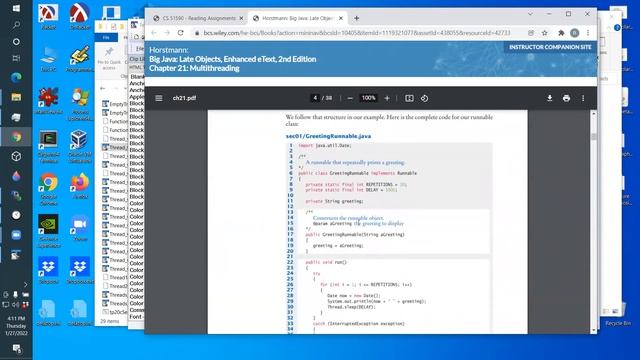The image size is (640, 360).
Task: Show hidden system tray icons
Action: click(25, 284)
